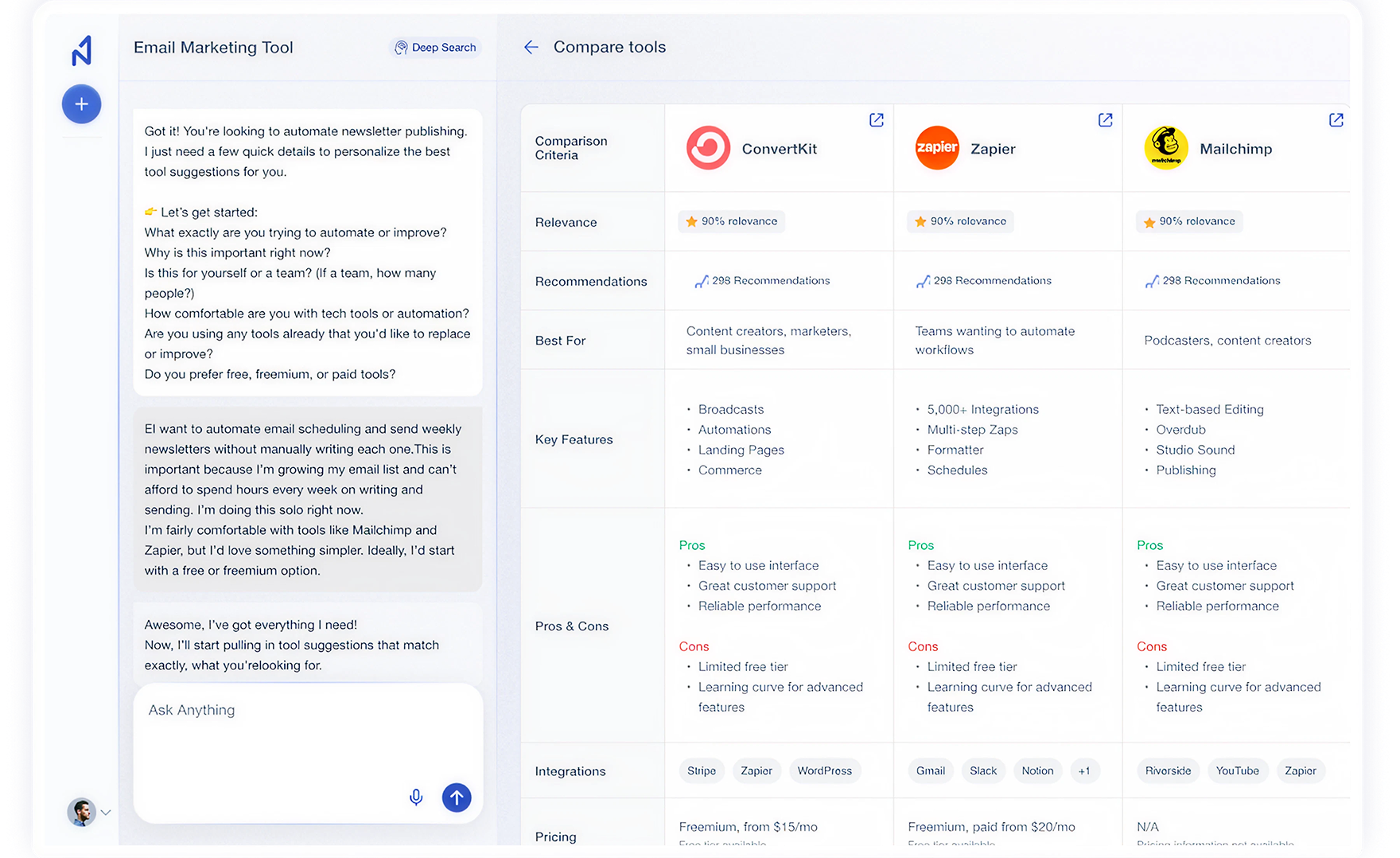Screen dimensions: 1400x858
Task: Select the Zapier chip under ConvertKit
Action: [756, 770]
